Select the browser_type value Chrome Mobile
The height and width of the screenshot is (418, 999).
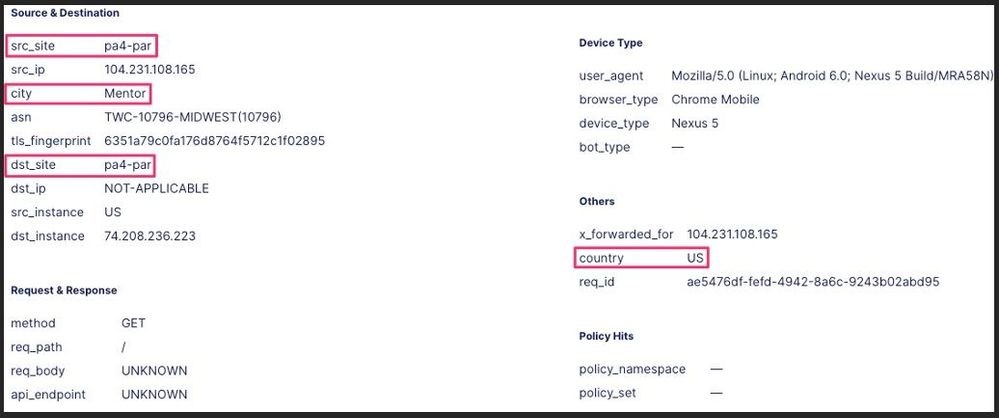(x=715, y=100)
